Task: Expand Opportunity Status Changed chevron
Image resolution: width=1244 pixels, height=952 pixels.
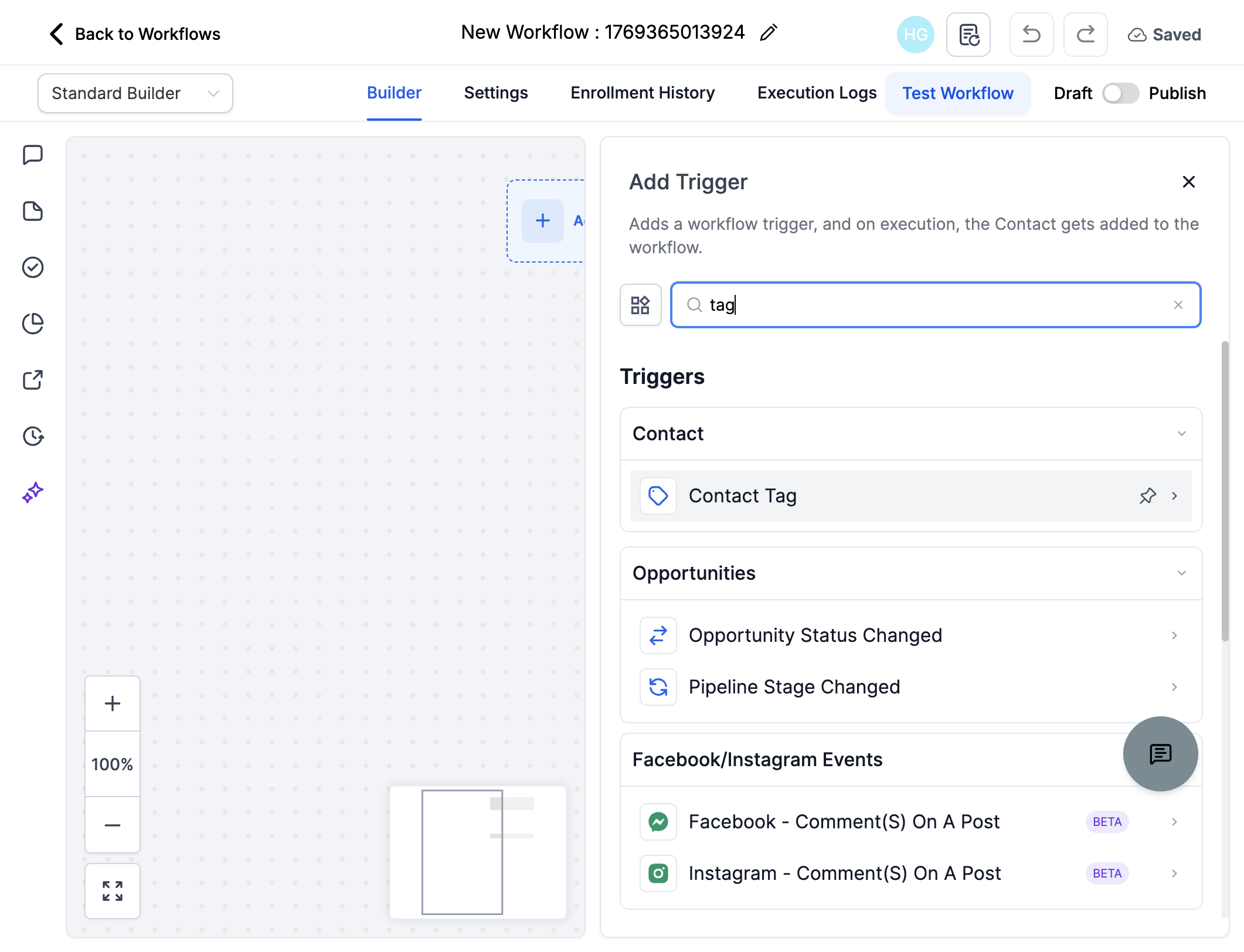Action: point(1174,635)
